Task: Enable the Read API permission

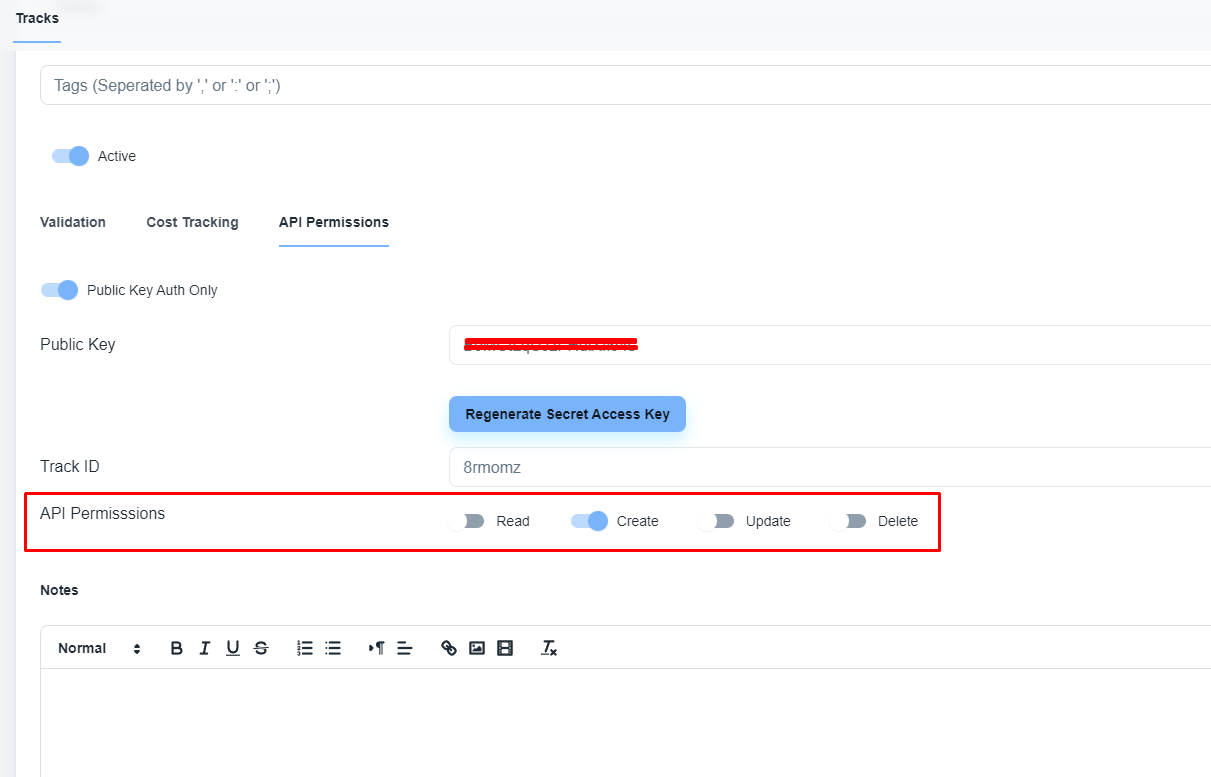Action: pos(467,521)
